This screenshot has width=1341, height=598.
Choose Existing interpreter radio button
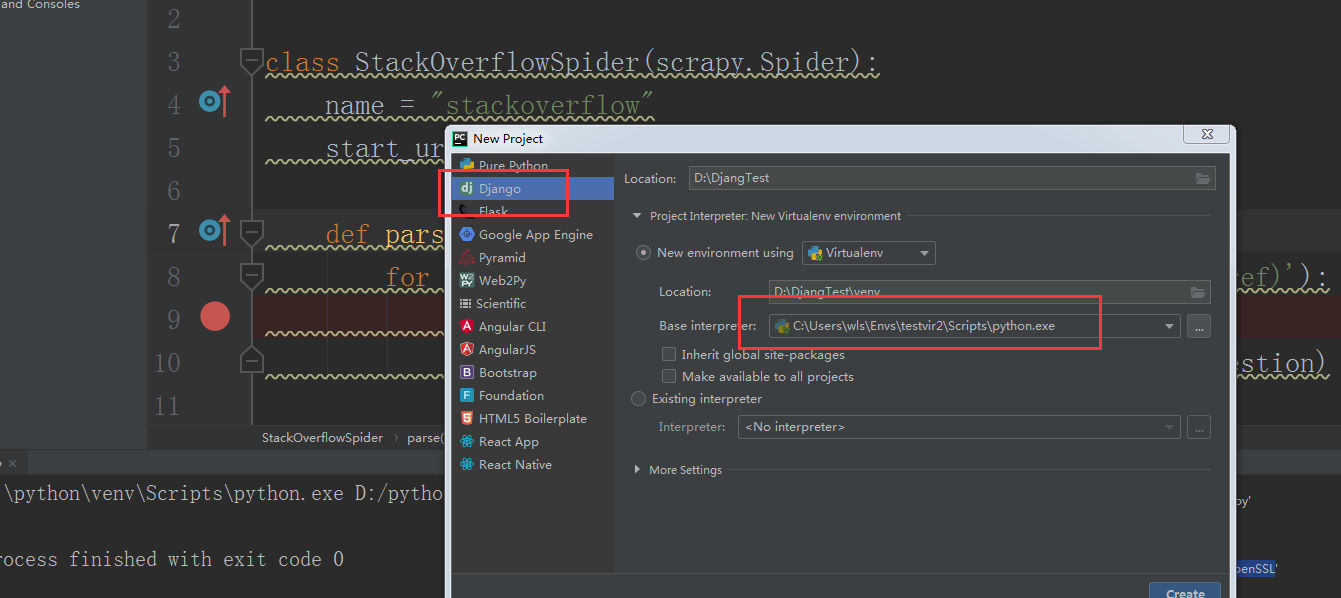639,399
